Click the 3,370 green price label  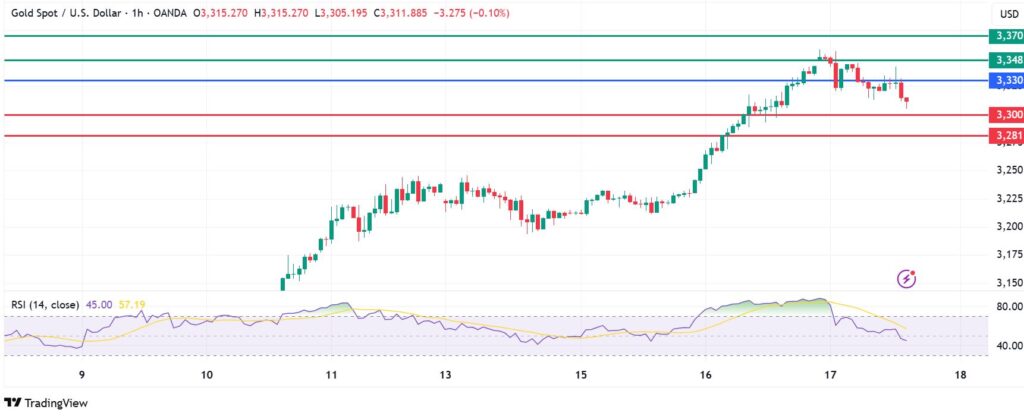pyautogui.click(x=1004, y=35)
